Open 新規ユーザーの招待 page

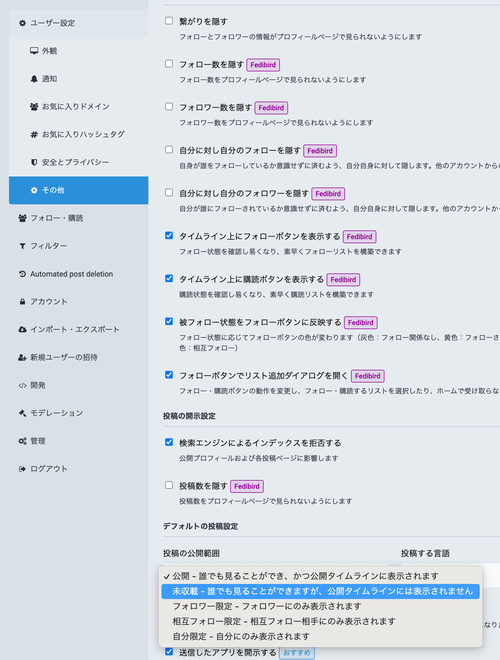tap(79, 357)
